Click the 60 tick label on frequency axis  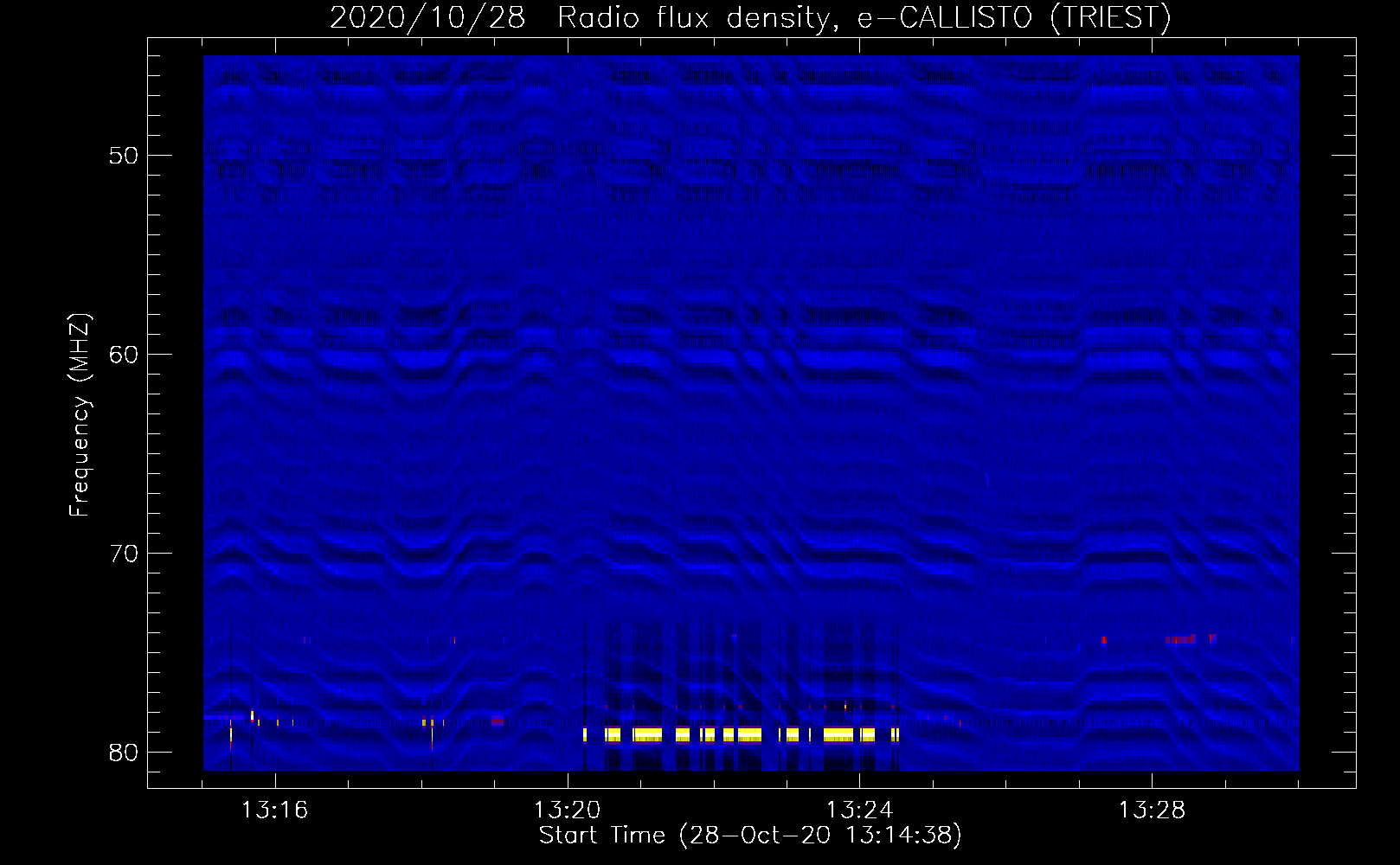[x=124, y=355]
